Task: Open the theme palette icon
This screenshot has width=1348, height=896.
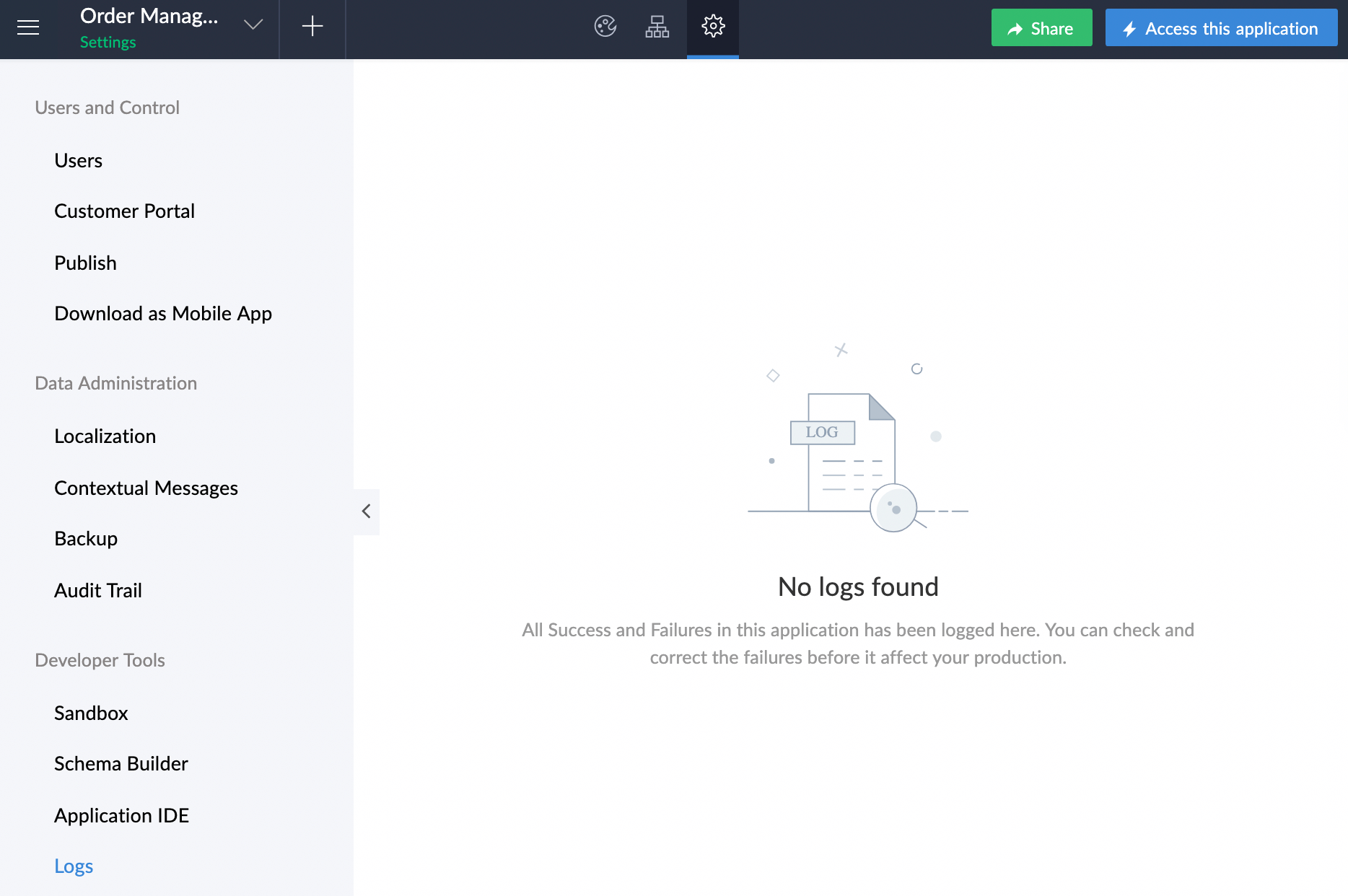Action: [x=605, y=27]
